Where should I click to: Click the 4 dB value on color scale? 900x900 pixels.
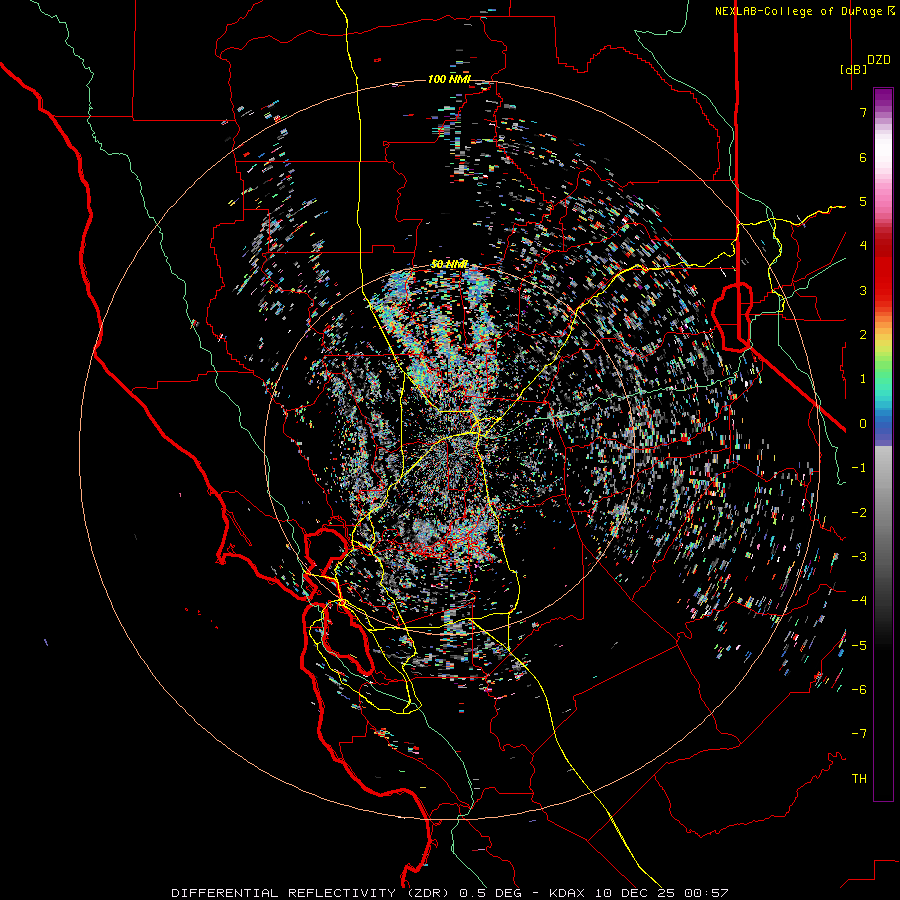(x=862, y=246)
